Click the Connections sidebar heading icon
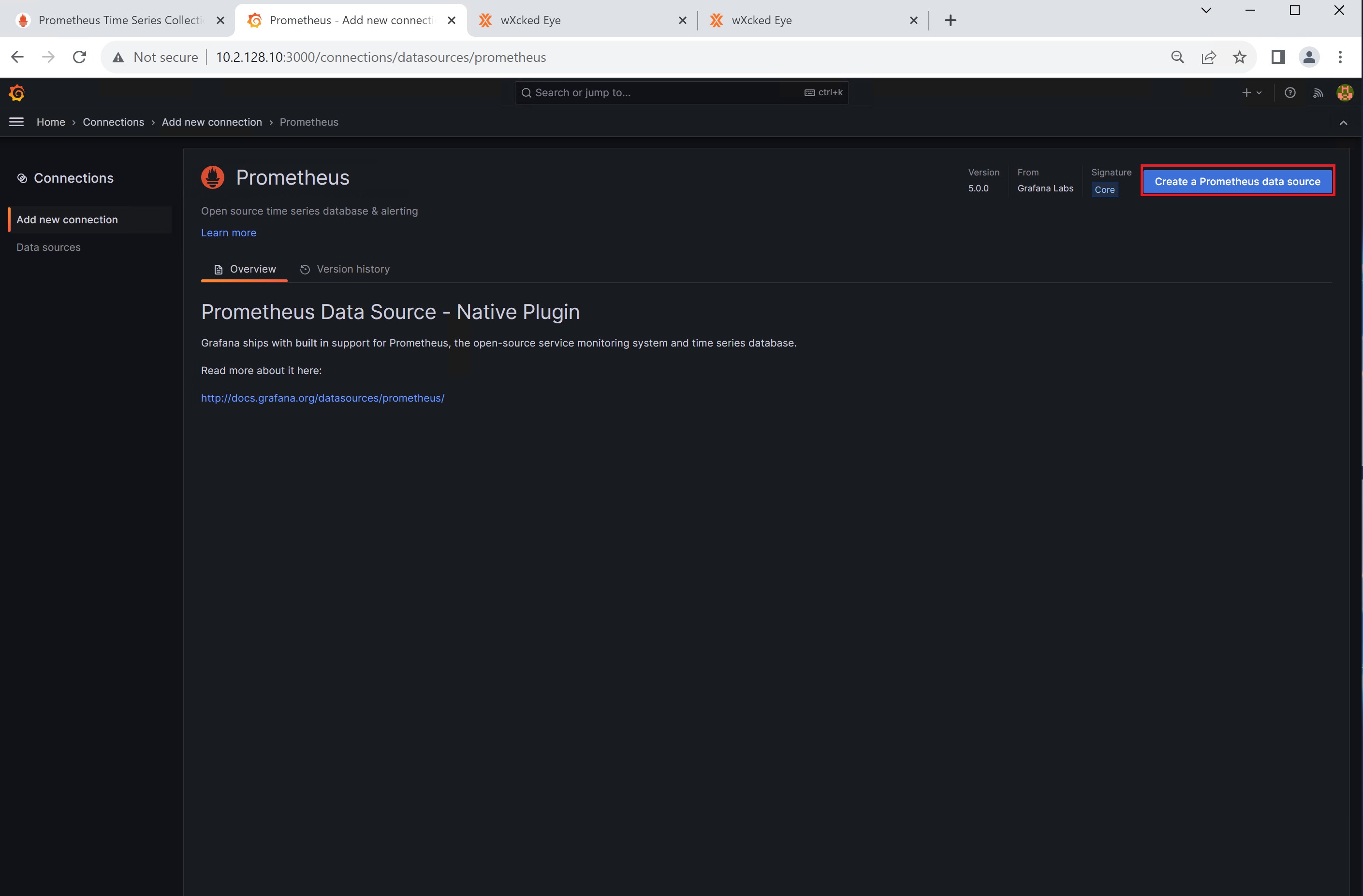The image size is (1363, 896). (x=22, y=179)
